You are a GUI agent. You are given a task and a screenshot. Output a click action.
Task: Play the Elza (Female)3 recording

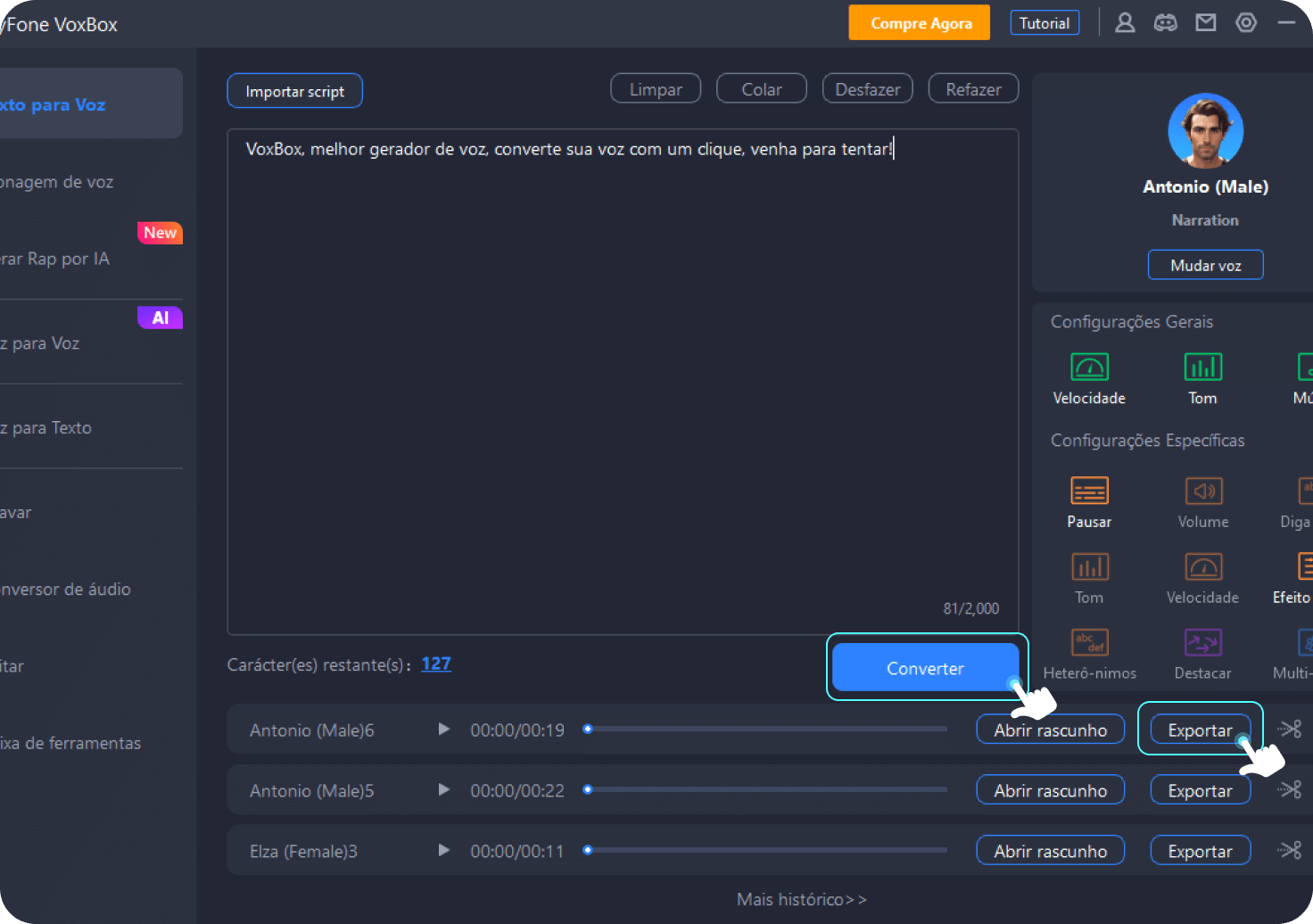(x=443, y=851)
